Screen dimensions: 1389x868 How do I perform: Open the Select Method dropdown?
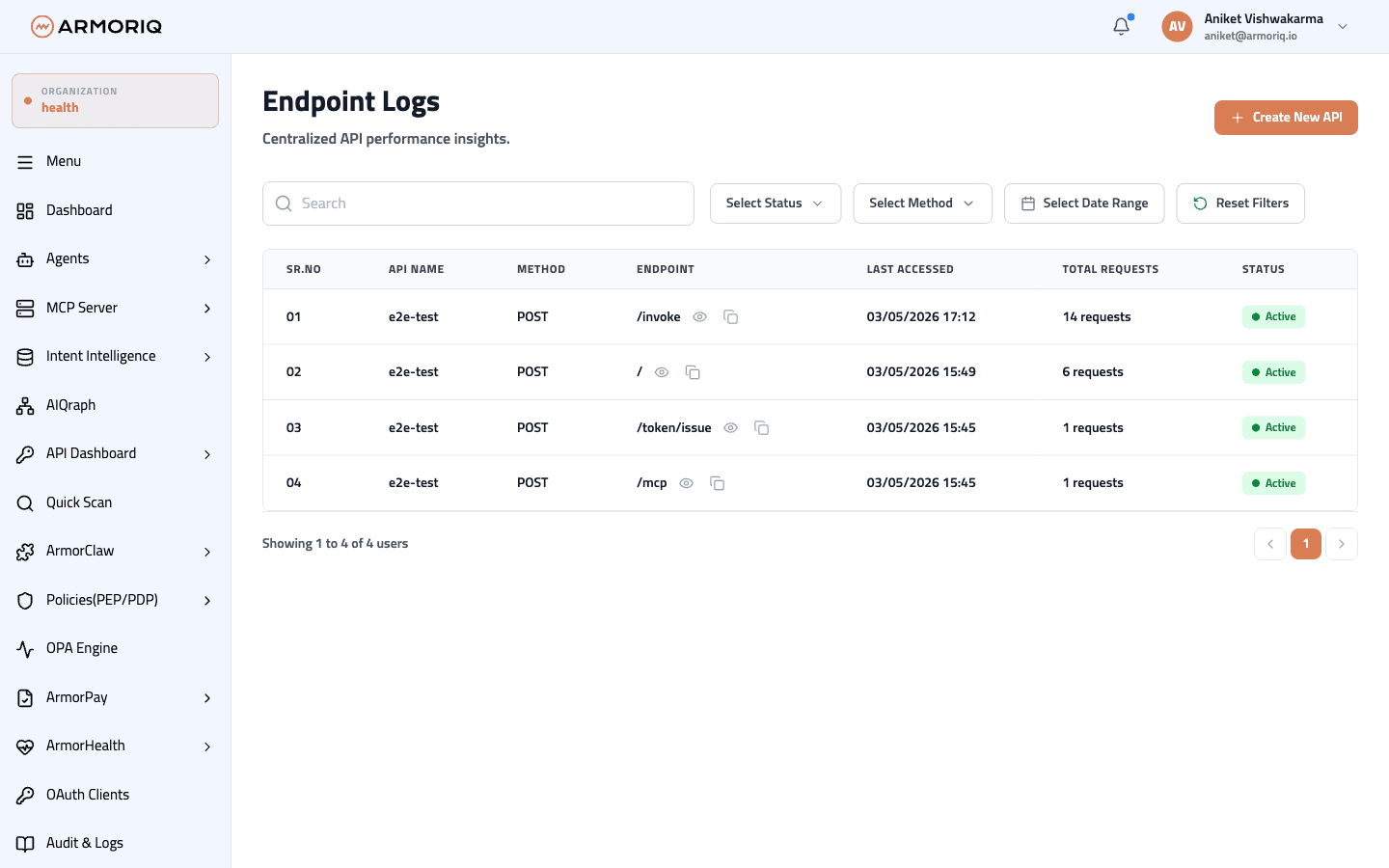point(922,203)
